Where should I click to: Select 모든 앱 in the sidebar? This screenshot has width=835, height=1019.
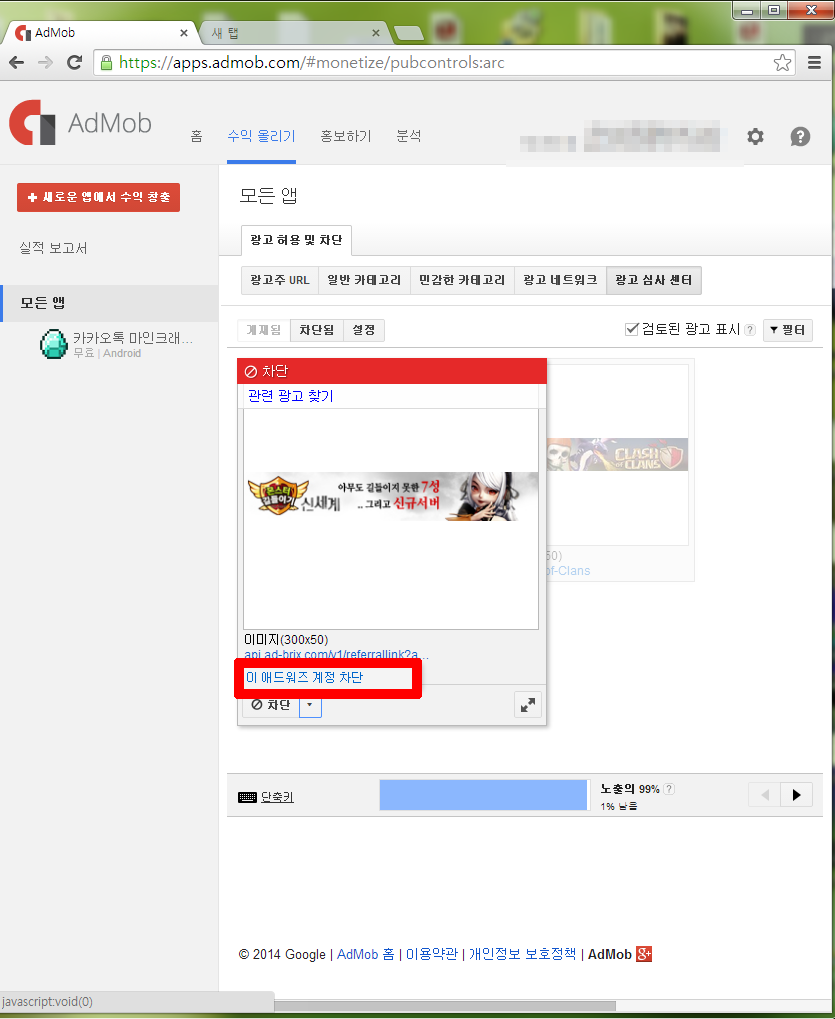pos(109,303)
